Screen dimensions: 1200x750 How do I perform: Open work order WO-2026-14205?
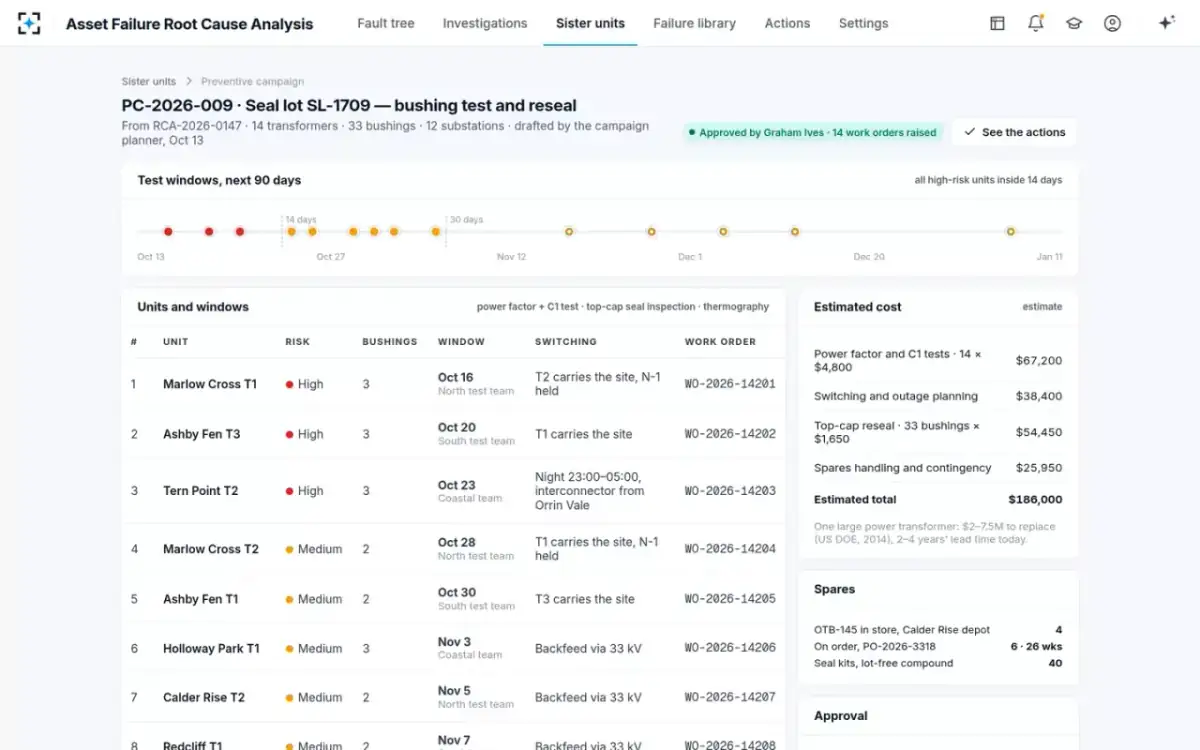(x=730, y=599)
